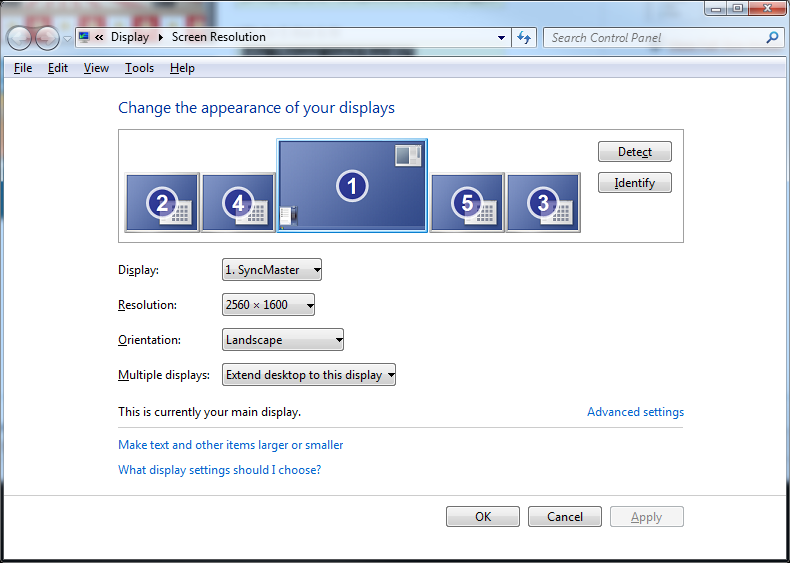Click the Back navigation arrow

coord(20,38)
